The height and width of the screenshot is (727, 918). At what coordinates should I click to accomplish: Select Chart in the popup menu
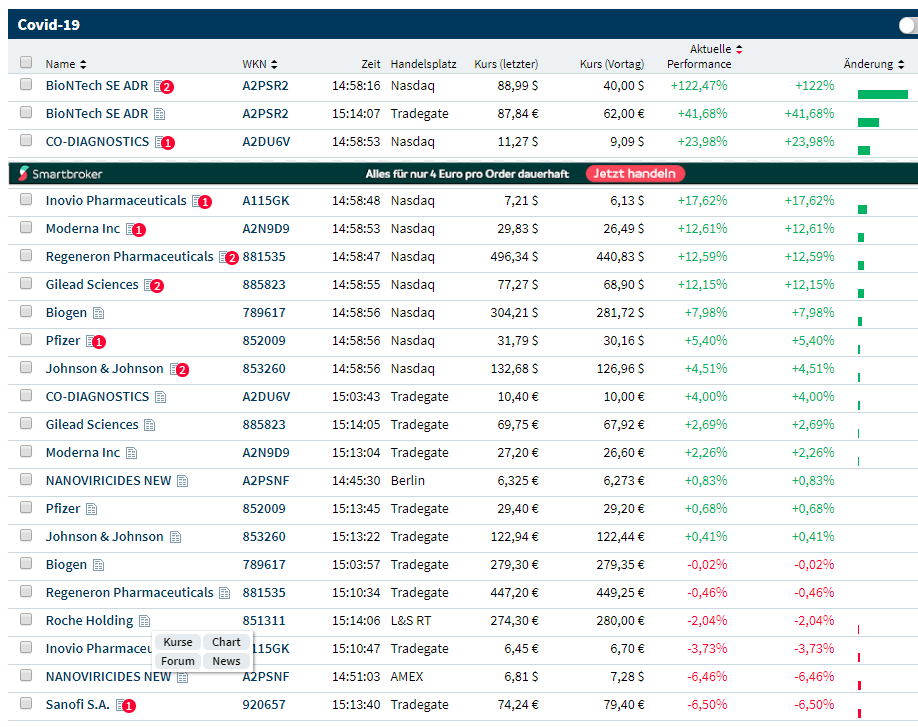point(226,642)
